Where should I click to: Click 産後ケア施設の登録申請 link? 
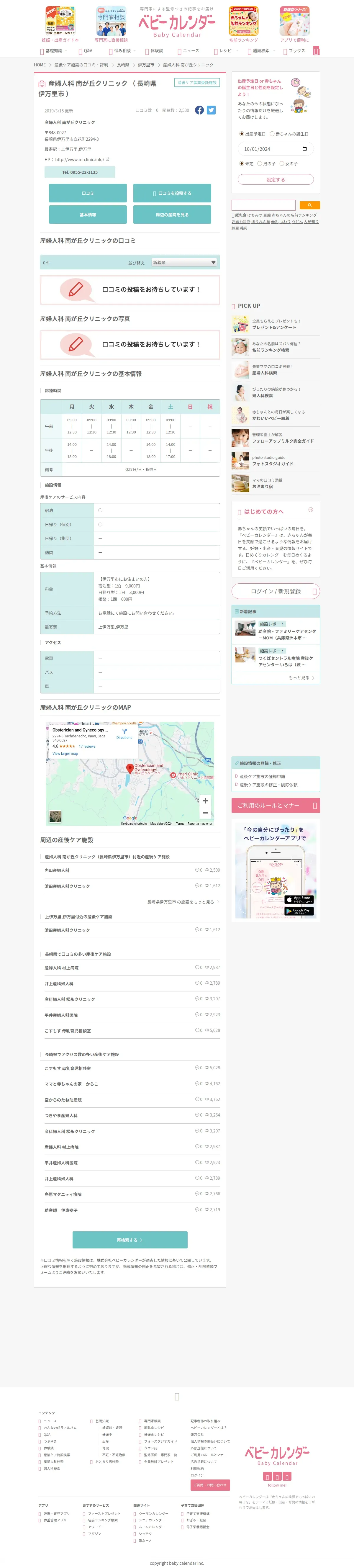click(262, 777)
